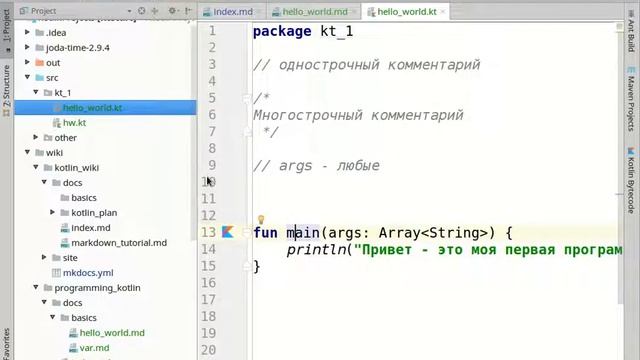Click line number 16 in the gutter

pyautogui.click(x=209, y=283)
